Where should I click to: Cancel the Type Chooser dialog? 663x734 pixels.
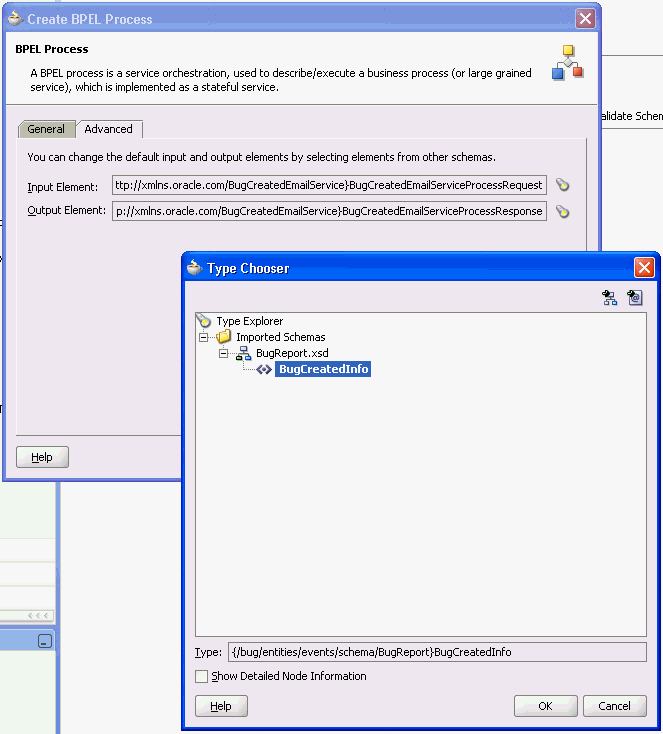coord(614,706)
